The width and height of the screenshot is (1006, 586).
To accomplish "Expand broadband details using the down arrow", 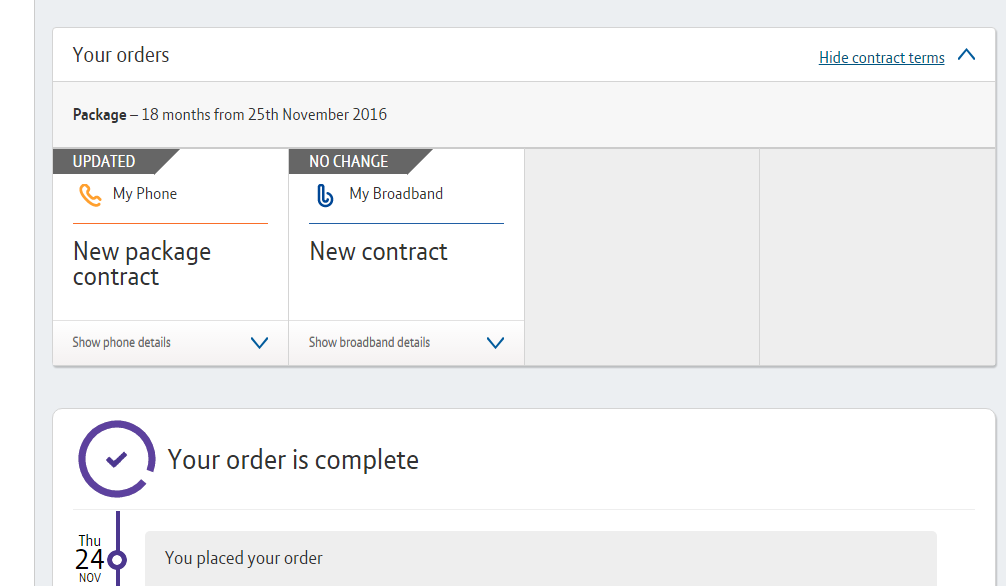I will pyautogui.click(x=495, y=343).
